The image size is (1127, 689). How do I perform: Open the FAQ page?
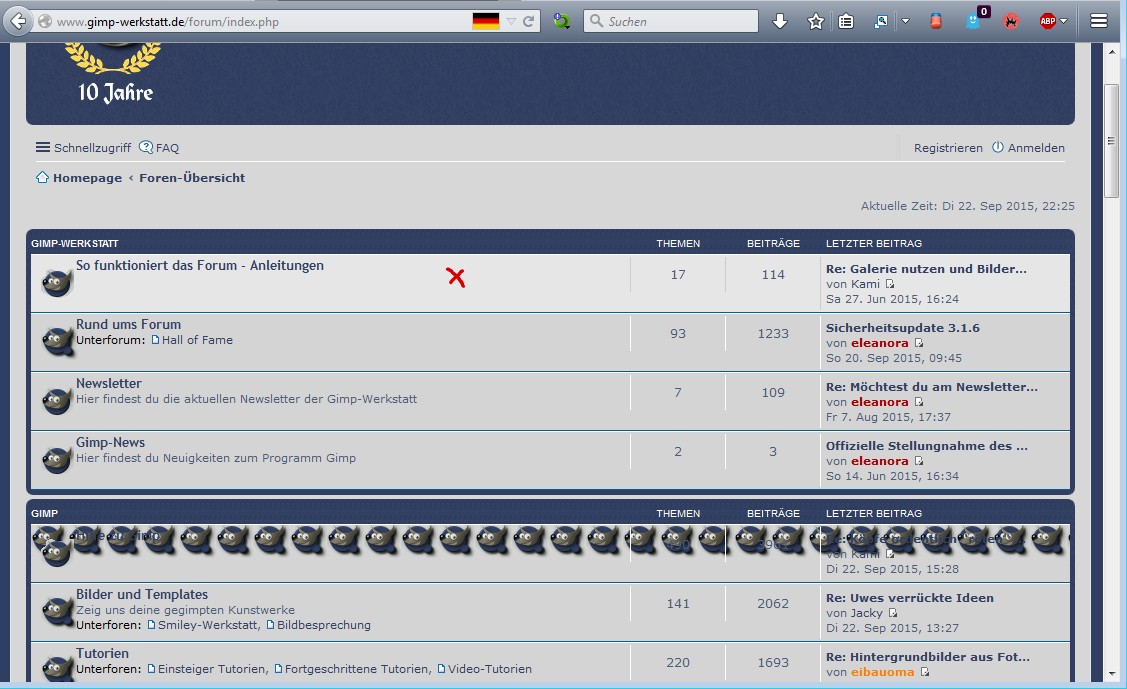tap(159, 147)
